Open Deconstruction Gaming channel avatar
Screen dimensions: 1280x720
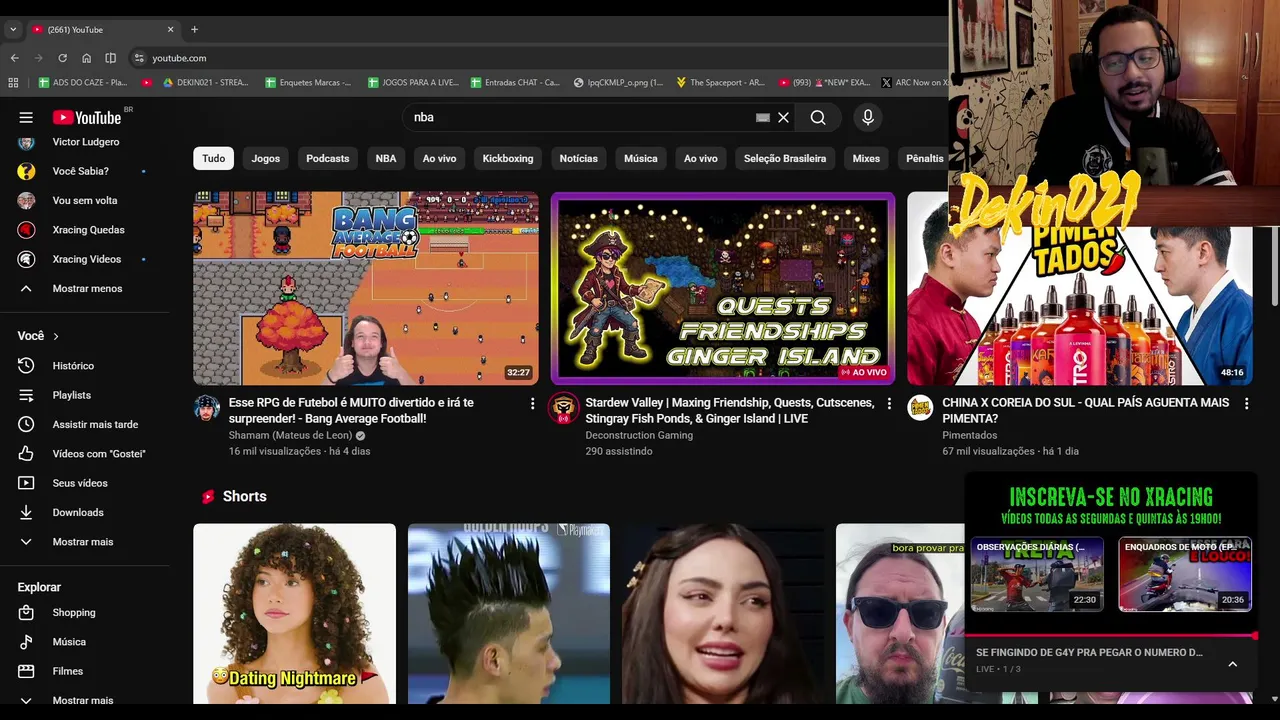[564, 408]
